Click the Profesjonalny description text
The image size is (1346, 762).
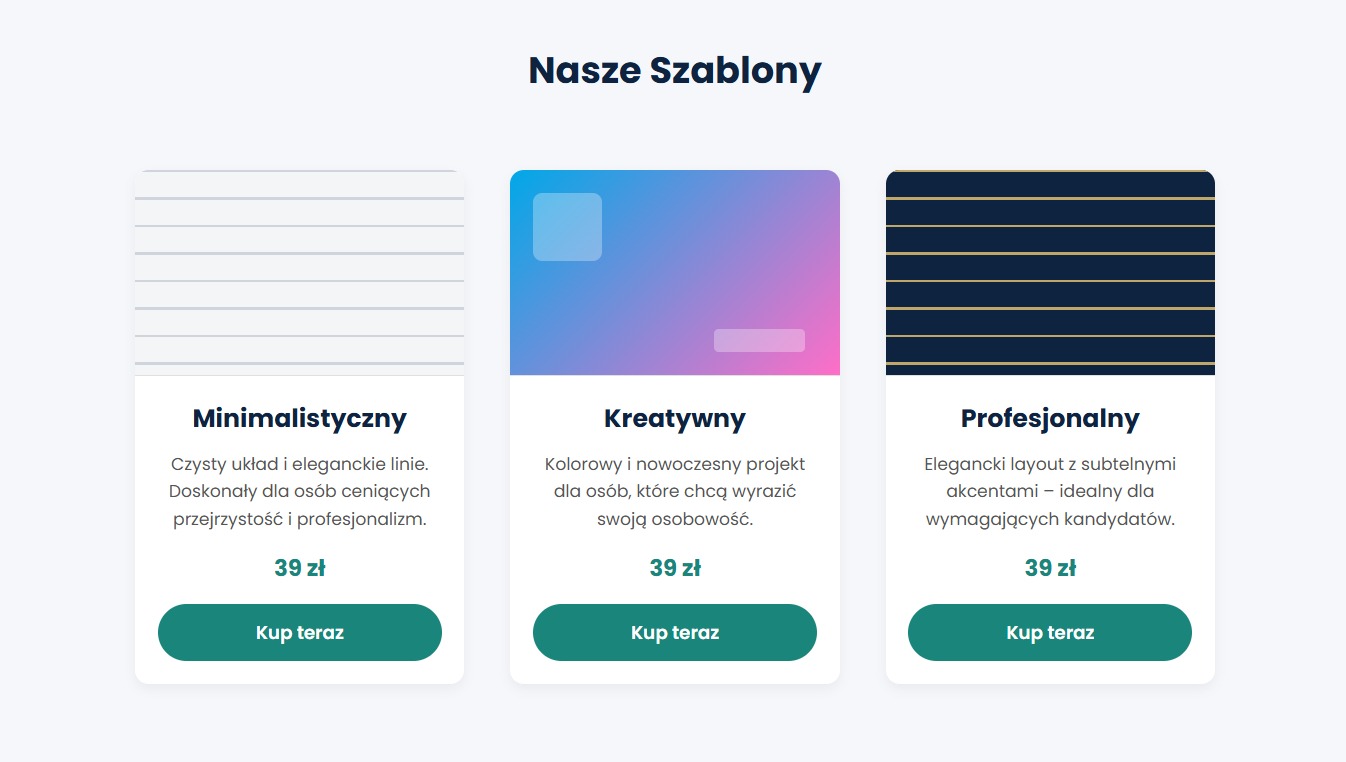pyautogui.click(x=1049, y=490)
